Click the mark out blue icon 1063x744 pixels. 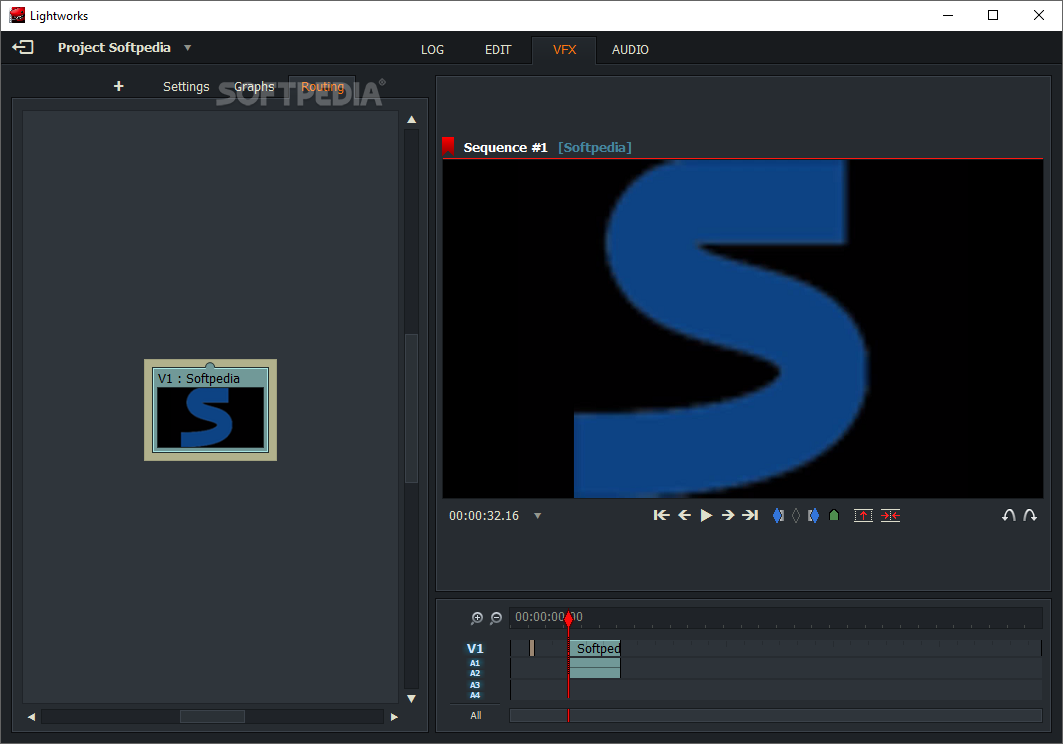coord(814,515)
